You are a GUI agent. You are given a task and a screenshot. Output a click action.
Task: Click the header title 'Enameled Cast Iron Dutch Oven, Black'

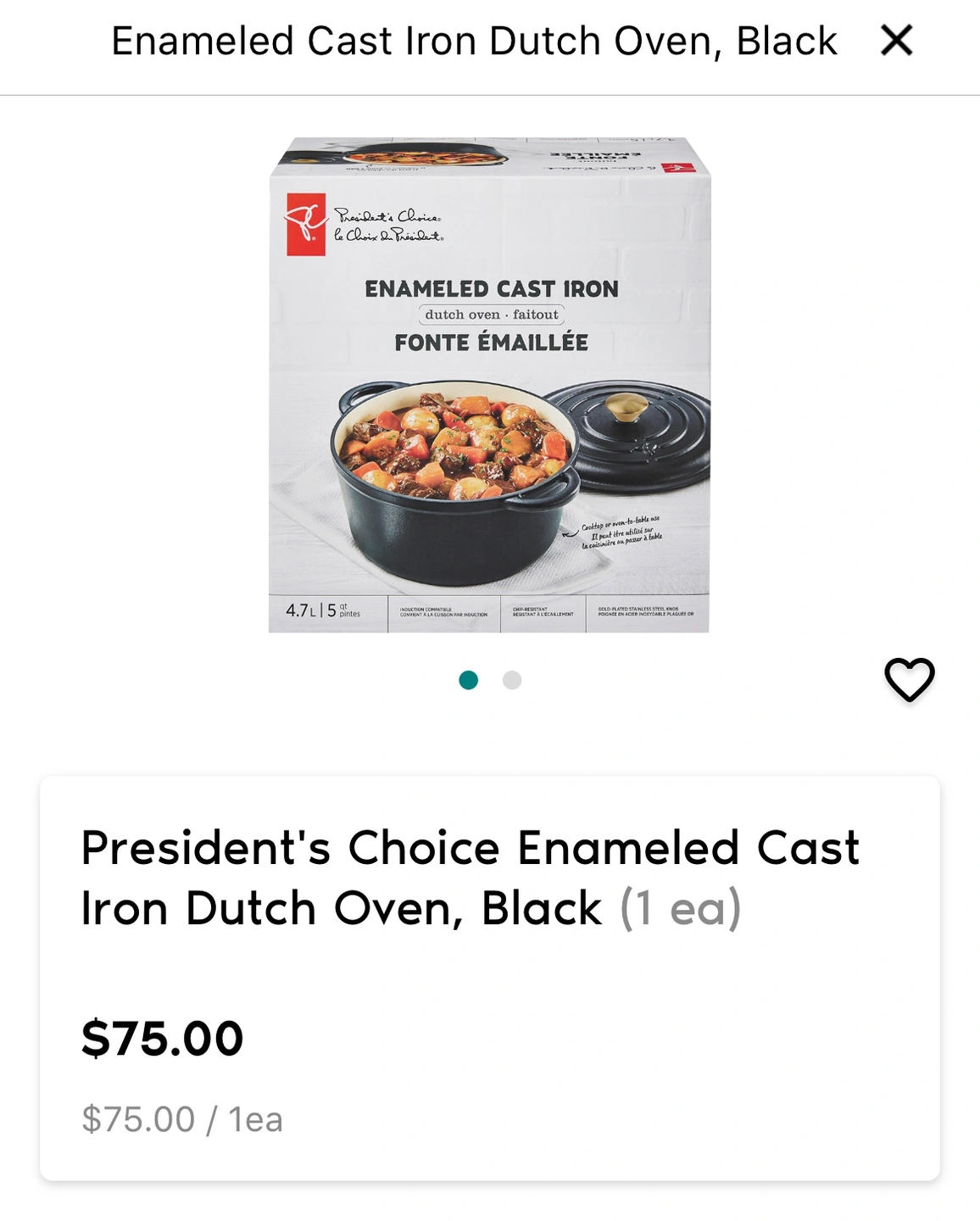(x=474, y=41)
